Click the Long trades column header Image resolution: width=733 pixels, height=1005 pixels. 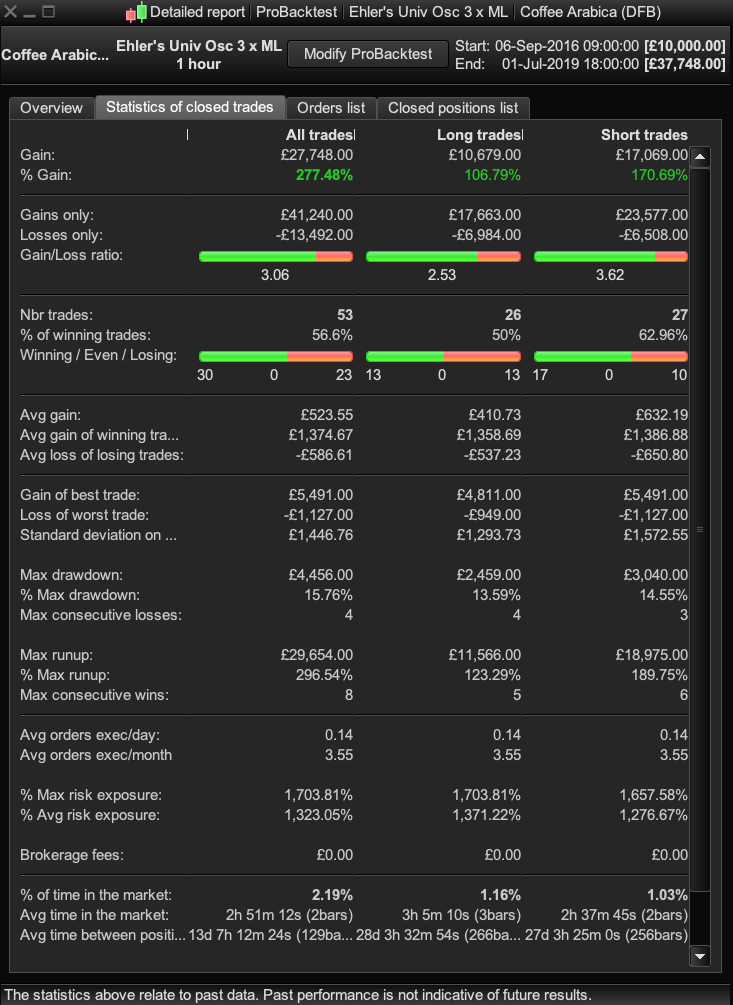coord(479,135)
